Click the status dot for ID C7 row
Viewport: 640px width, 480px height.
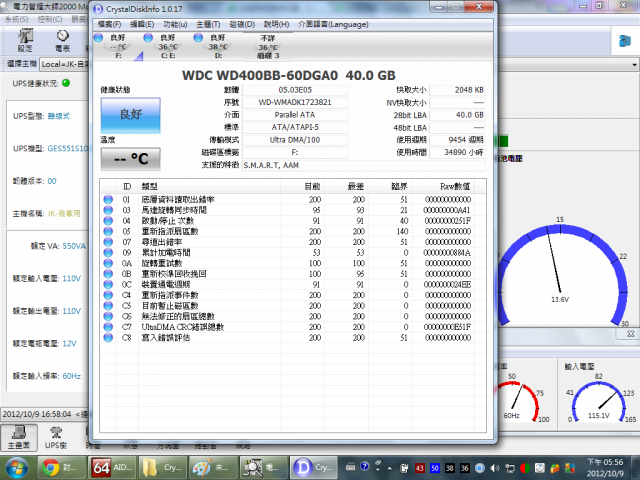[108, 327]
